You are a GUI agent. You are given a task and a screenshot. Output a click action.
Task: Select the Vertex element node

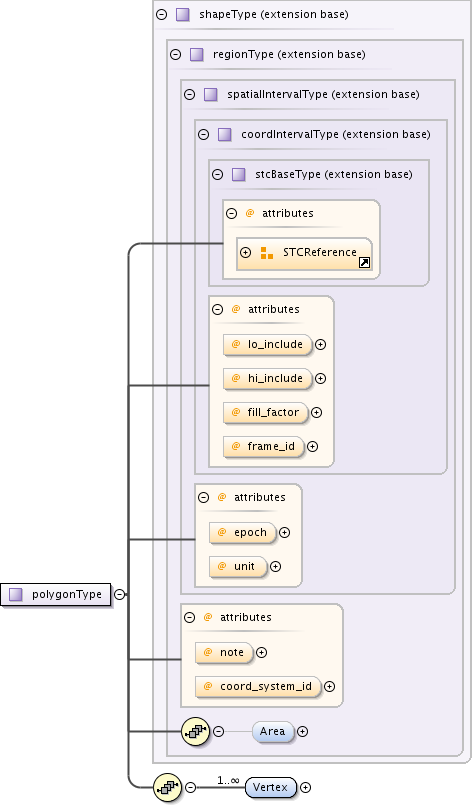(271, 787)
